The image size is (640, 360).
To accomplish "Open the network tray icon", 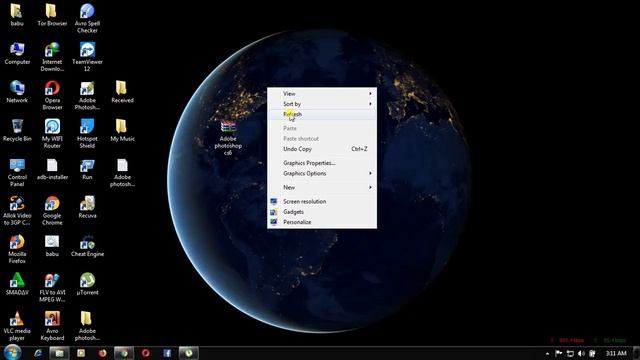I will [570, 353].
